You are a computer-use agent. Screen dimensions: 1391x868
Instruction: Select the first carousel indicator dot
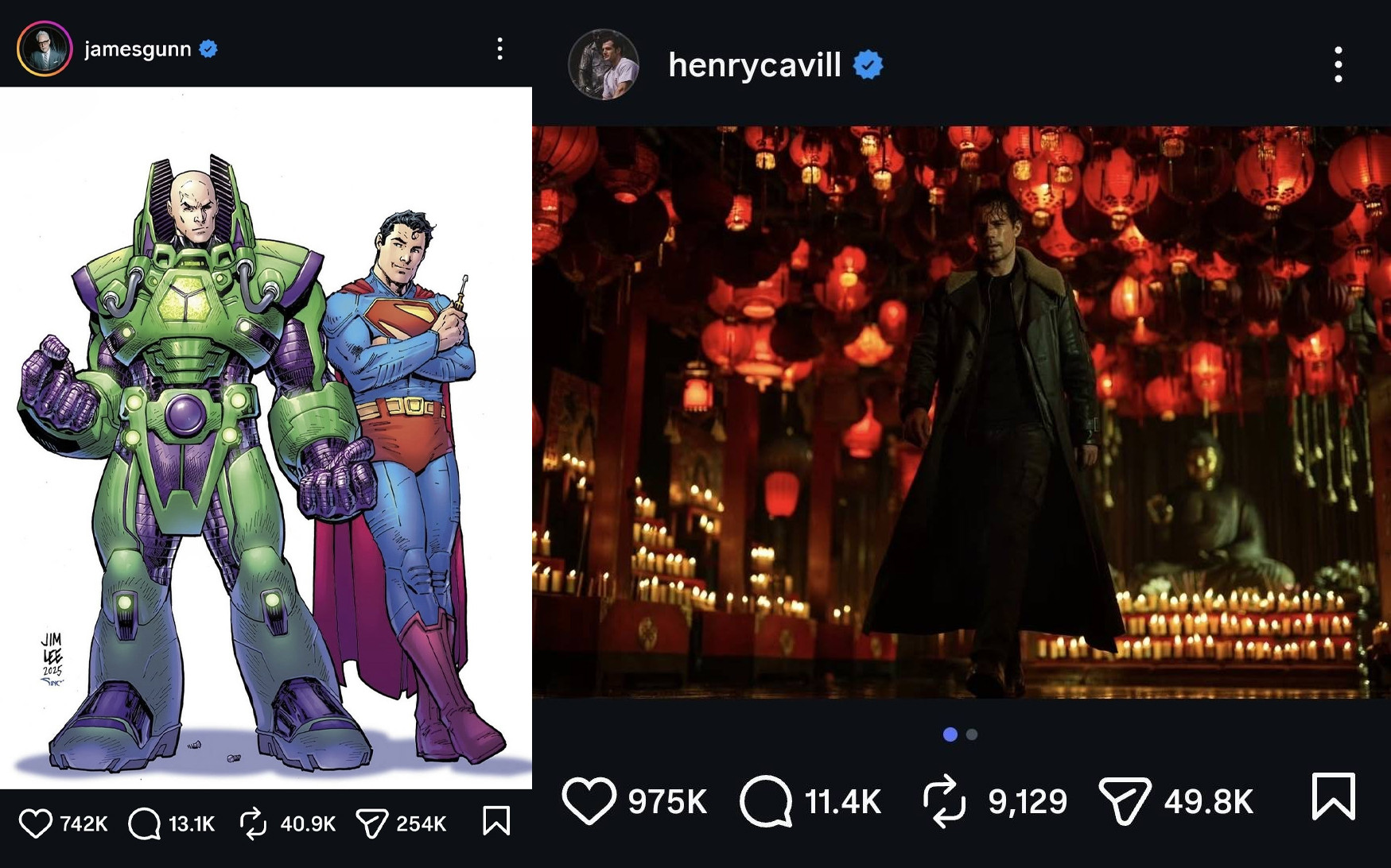coord(950,734)
